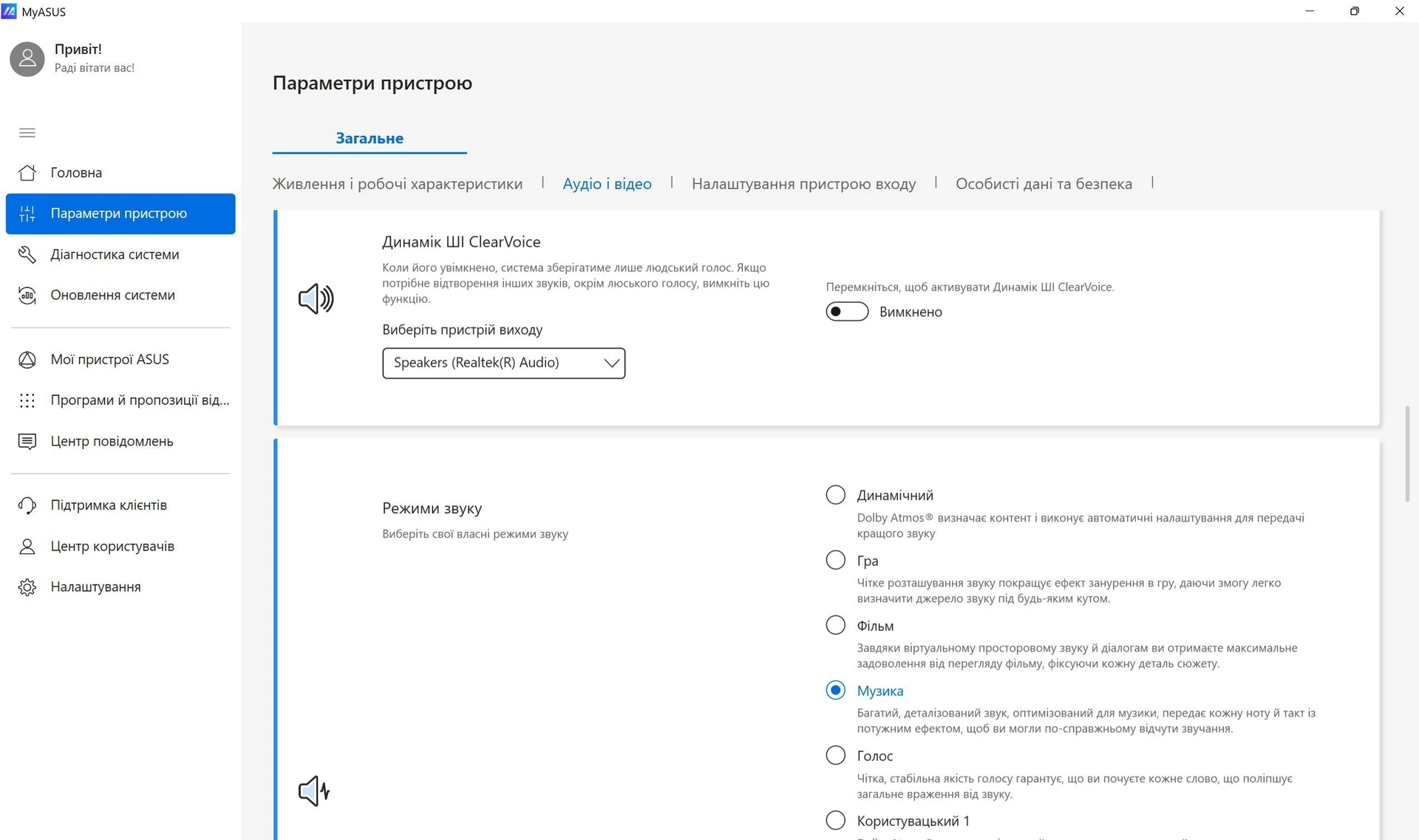Image resolution: width=1419 pixels, height=840 pixels.
Task: Open Живлення і робочі характеристики section
Action: [x=397, y=184]
